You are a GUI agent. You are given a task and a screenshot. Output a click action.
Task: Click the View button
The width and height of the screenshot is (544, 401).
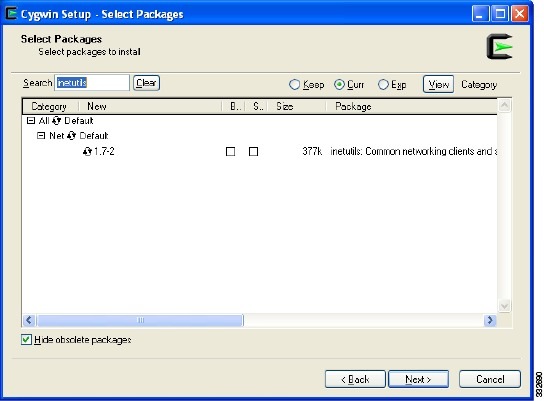438,84
